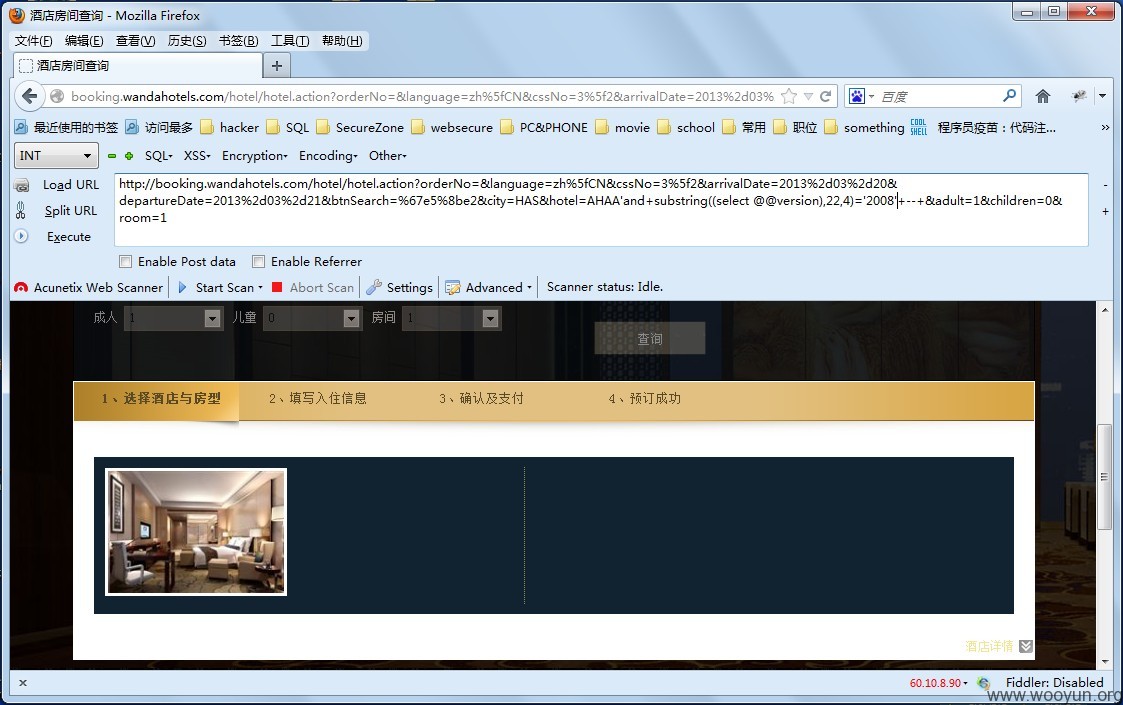Open the 'school' bookmark folder

click(x=686, y=128)
